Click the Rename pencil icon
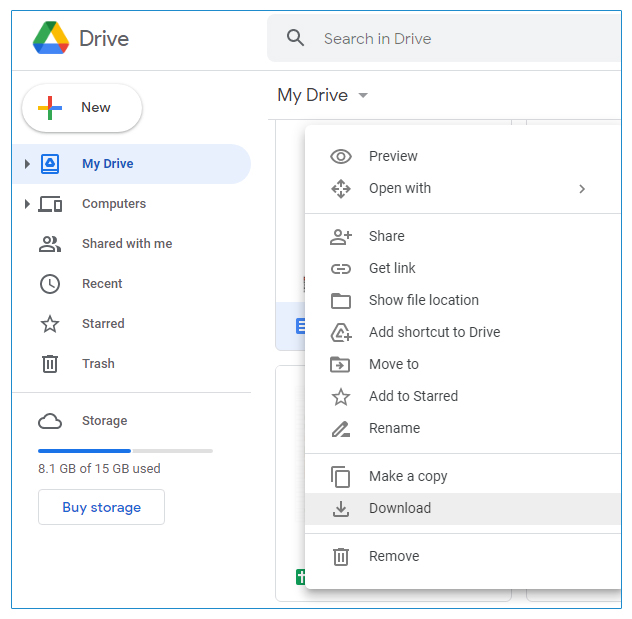The height and width of the screenshot is (619, 632). [x=341, y=429]
